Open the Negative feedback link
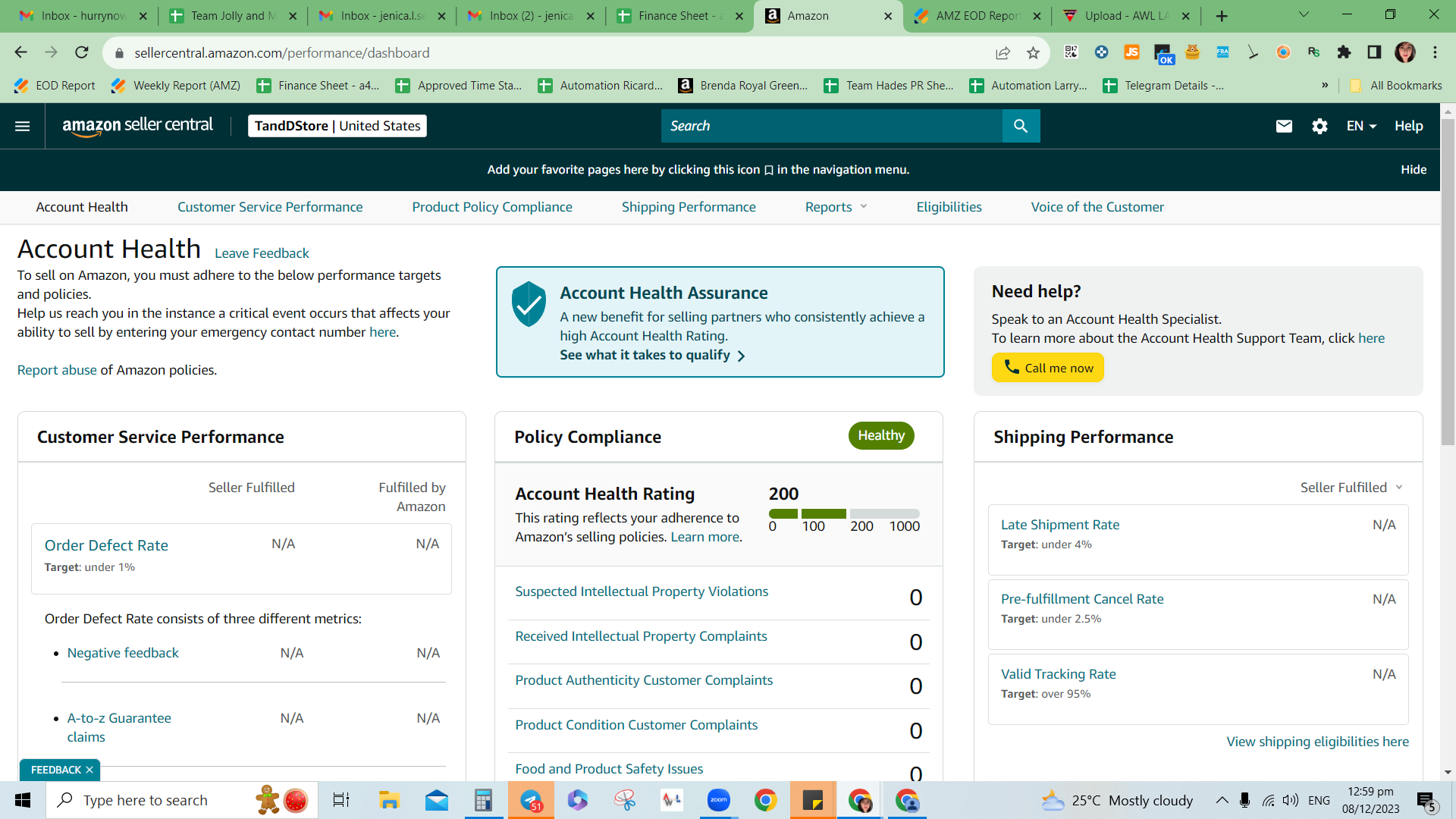The width and height of the screenshot is (1456, 819). point(123,653)
